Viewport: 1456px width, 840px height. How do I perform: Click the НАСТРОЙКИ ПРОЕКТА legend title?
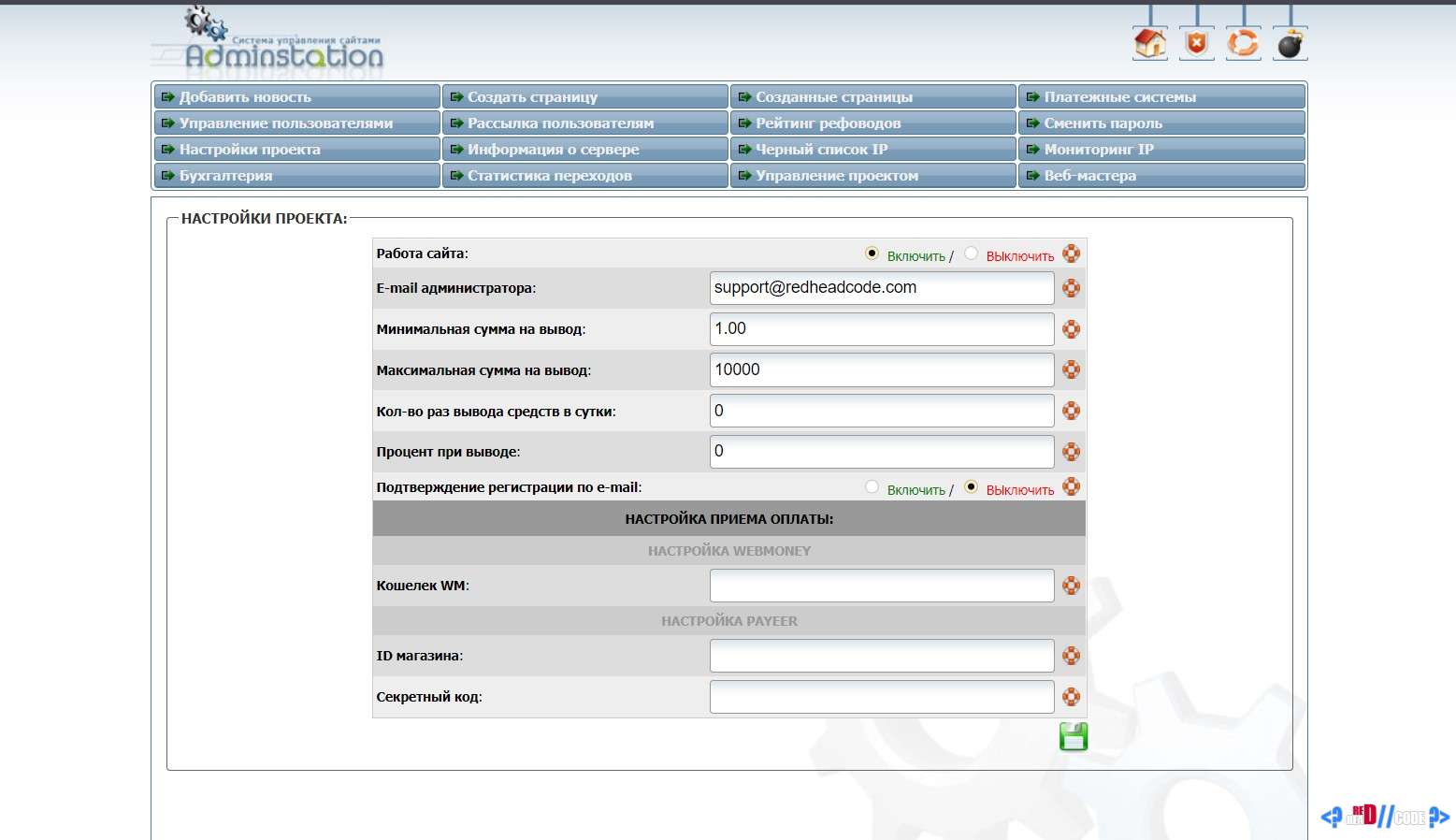click(264, 219)
